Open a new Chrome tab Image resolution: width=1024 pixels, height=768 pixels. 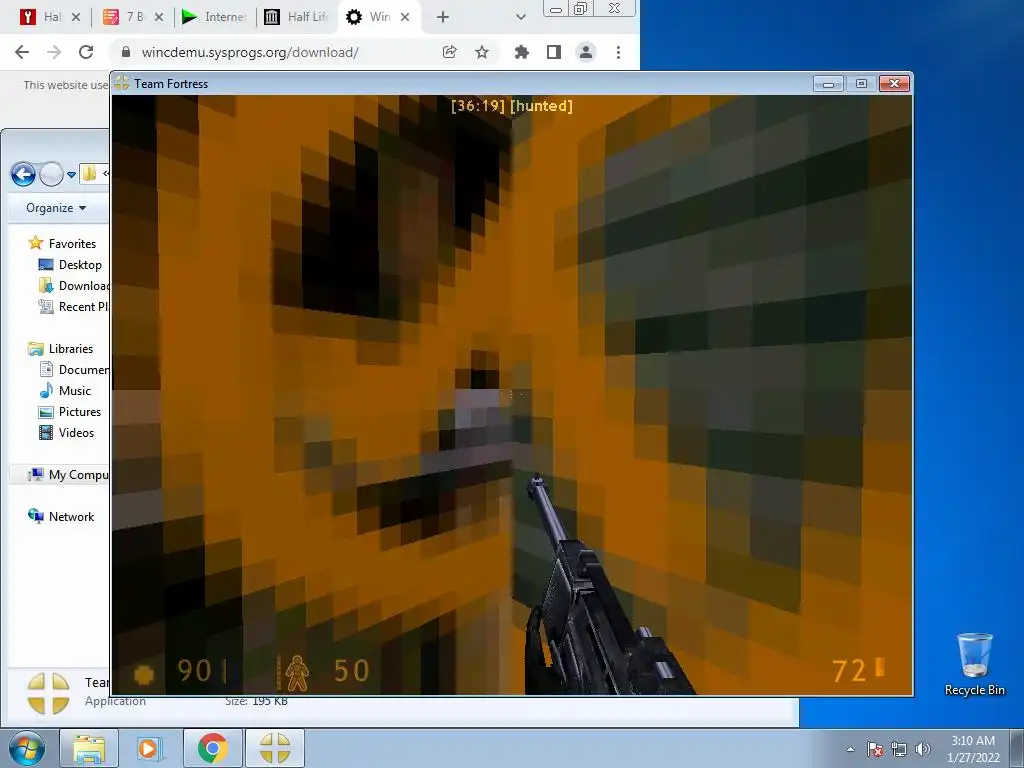point(443,17)
